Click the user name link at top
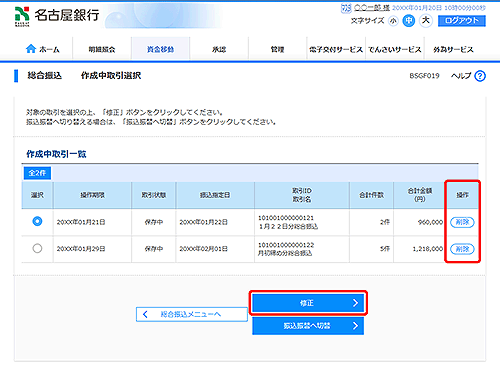Image resolution: width=500 pixels, height=380 pixels. point(372,8)
